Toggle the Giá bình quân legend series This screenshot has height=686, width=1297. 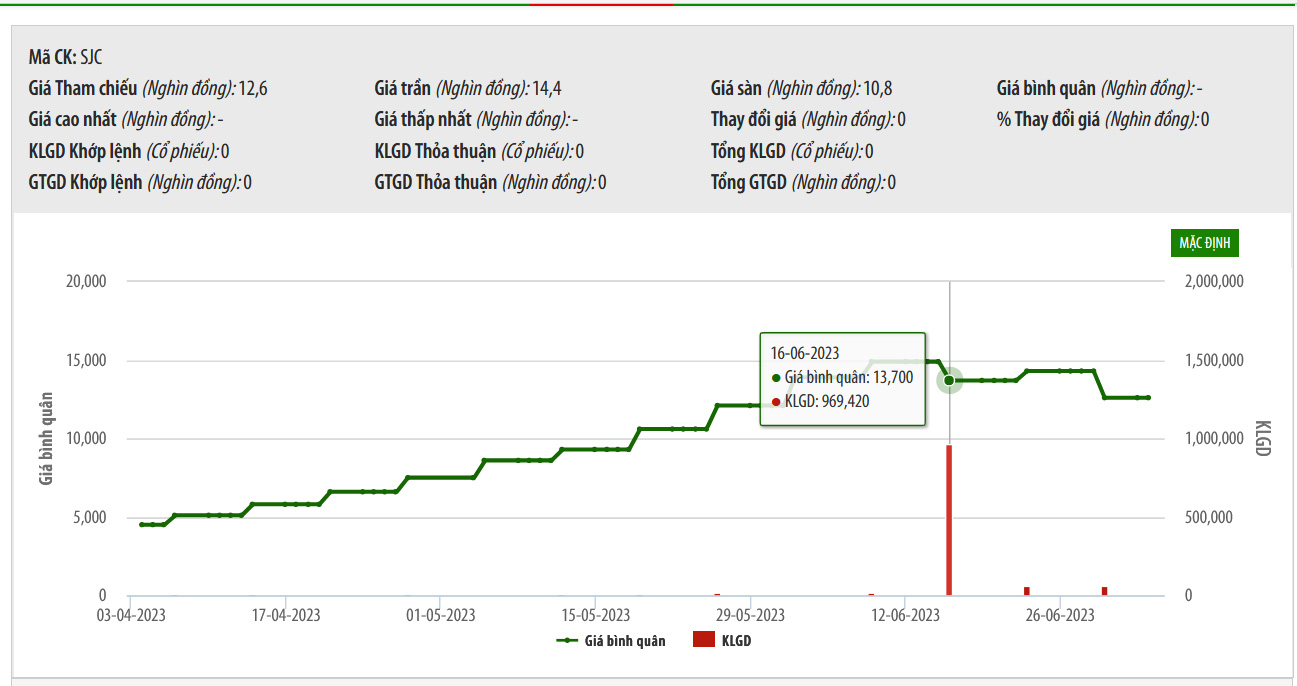coord(611,640)
